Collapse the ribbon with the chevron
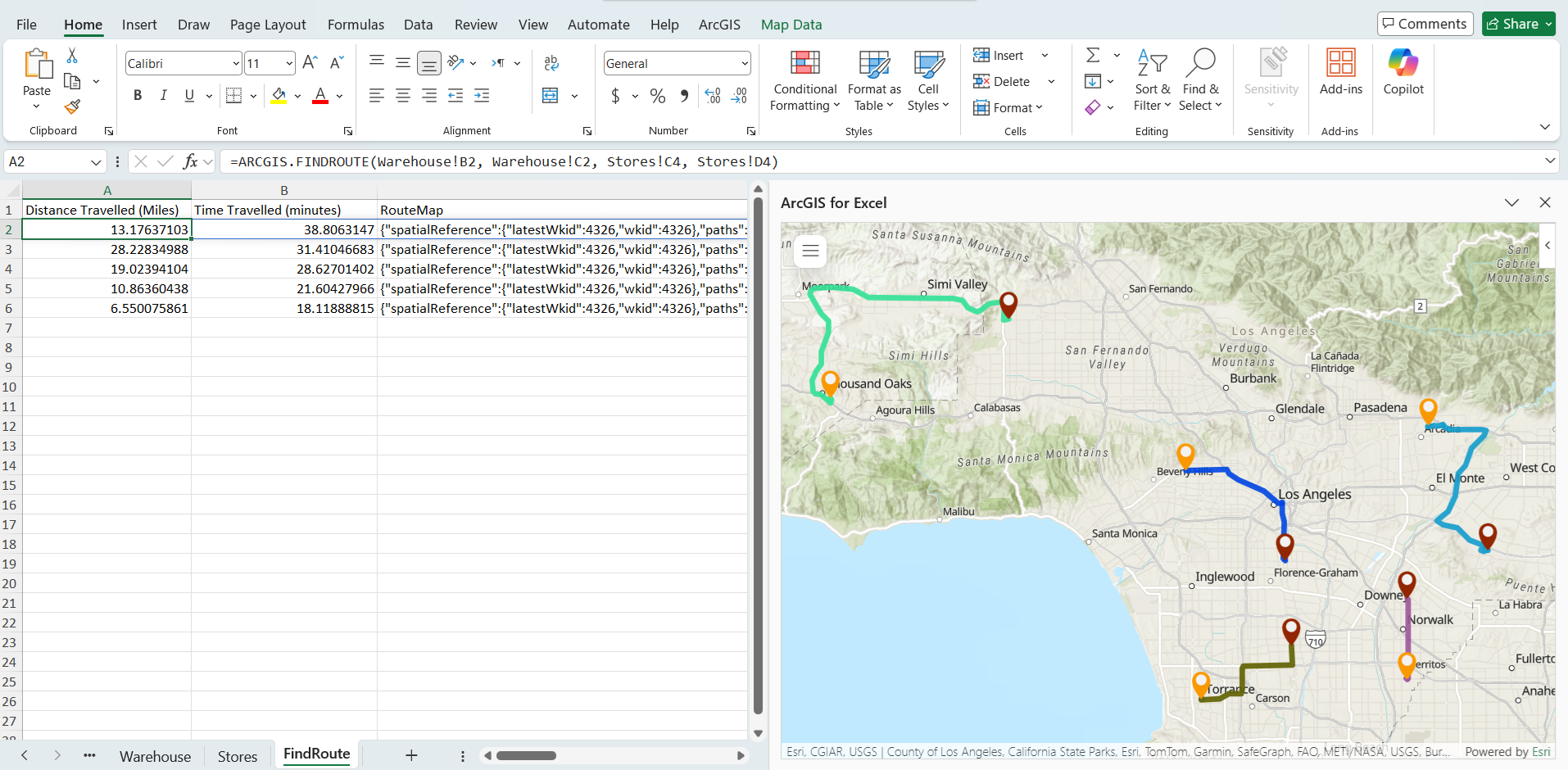Viewport: 1568px width, 770px height. coord(1544,127)
